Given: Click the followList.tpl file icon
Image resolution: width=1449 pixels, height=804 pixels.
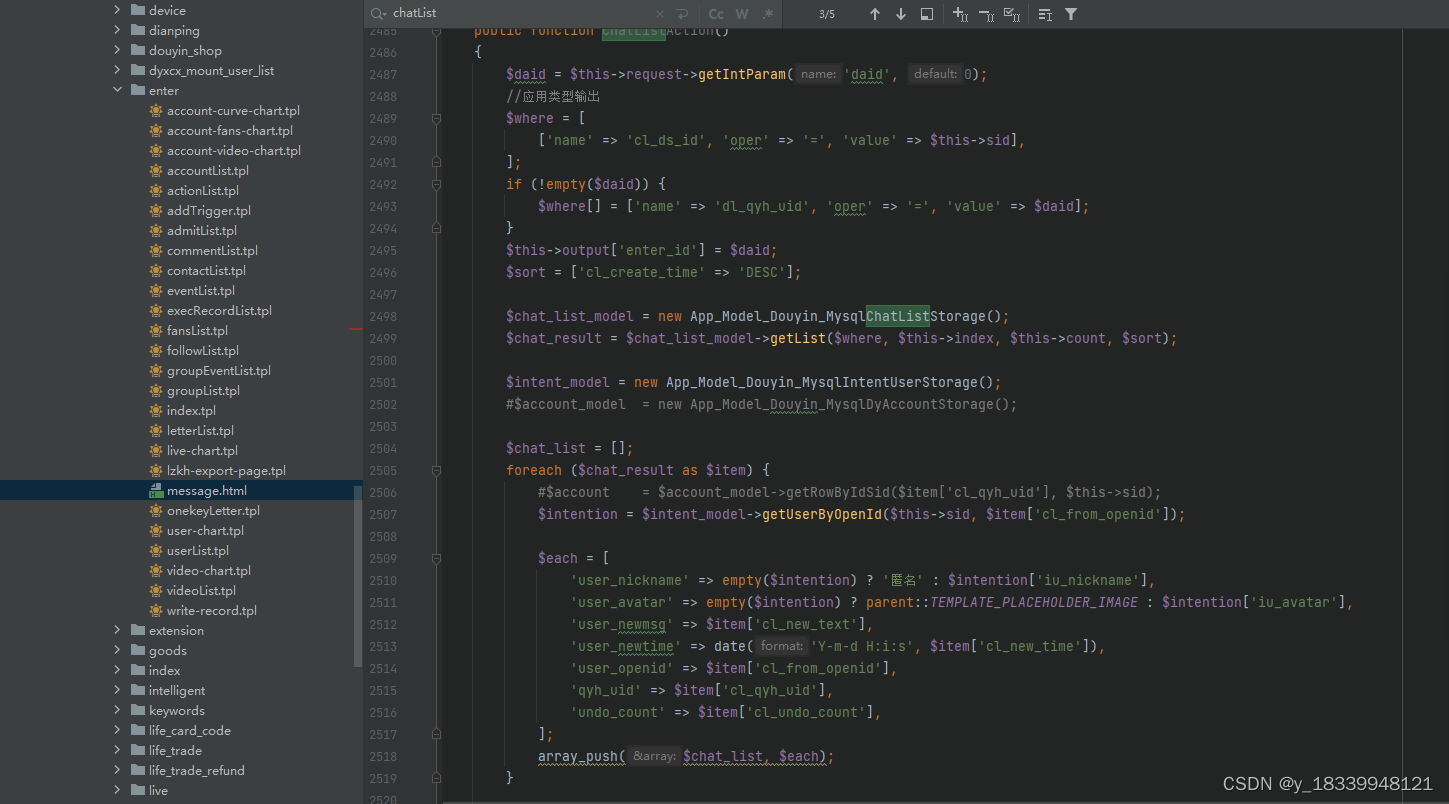Looking at the screenshot, I should pyautogui.click(x=156, y=350).
